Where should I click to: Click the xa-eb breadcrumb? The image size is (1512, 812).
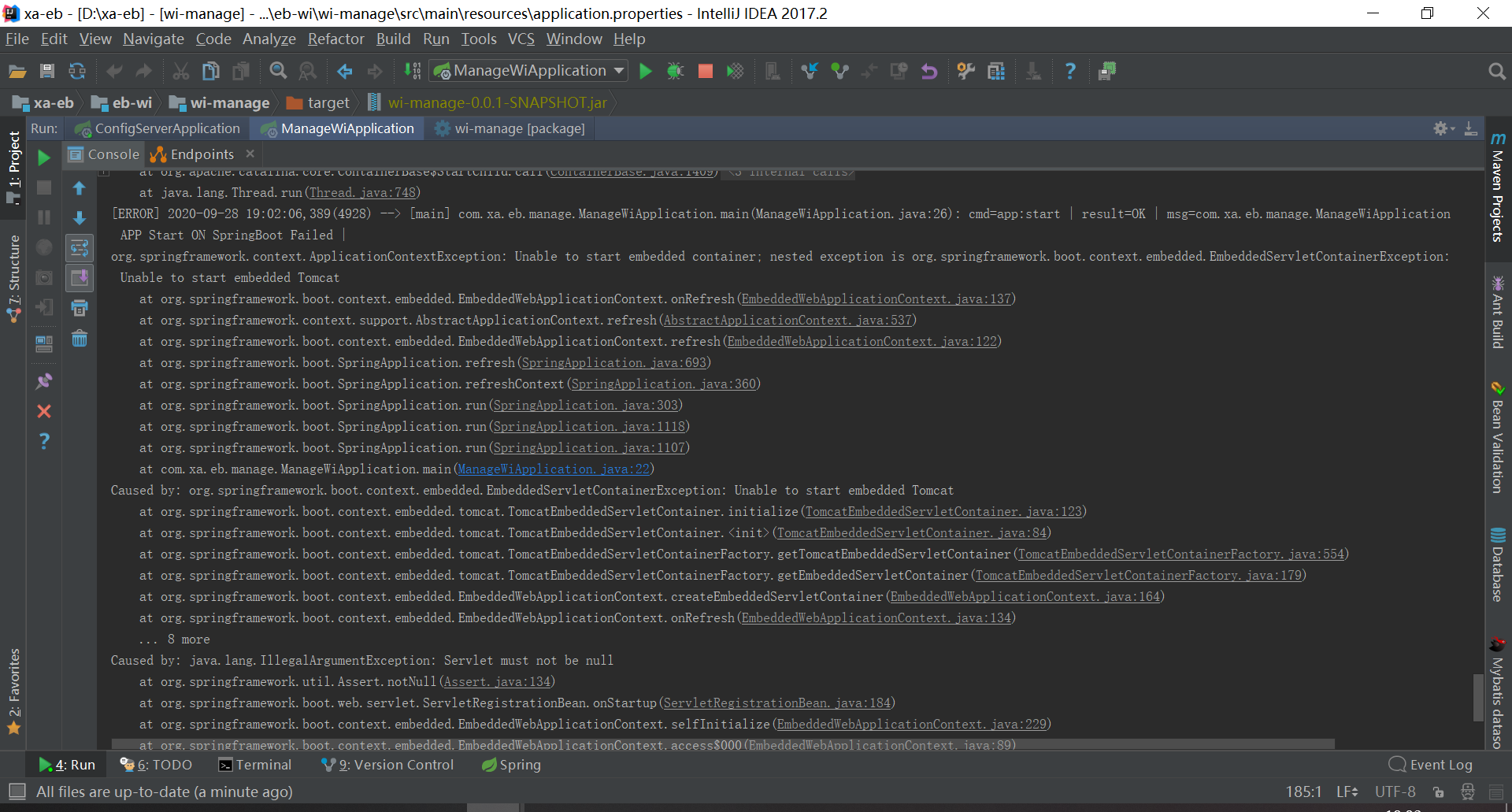(x=44, y=102)
